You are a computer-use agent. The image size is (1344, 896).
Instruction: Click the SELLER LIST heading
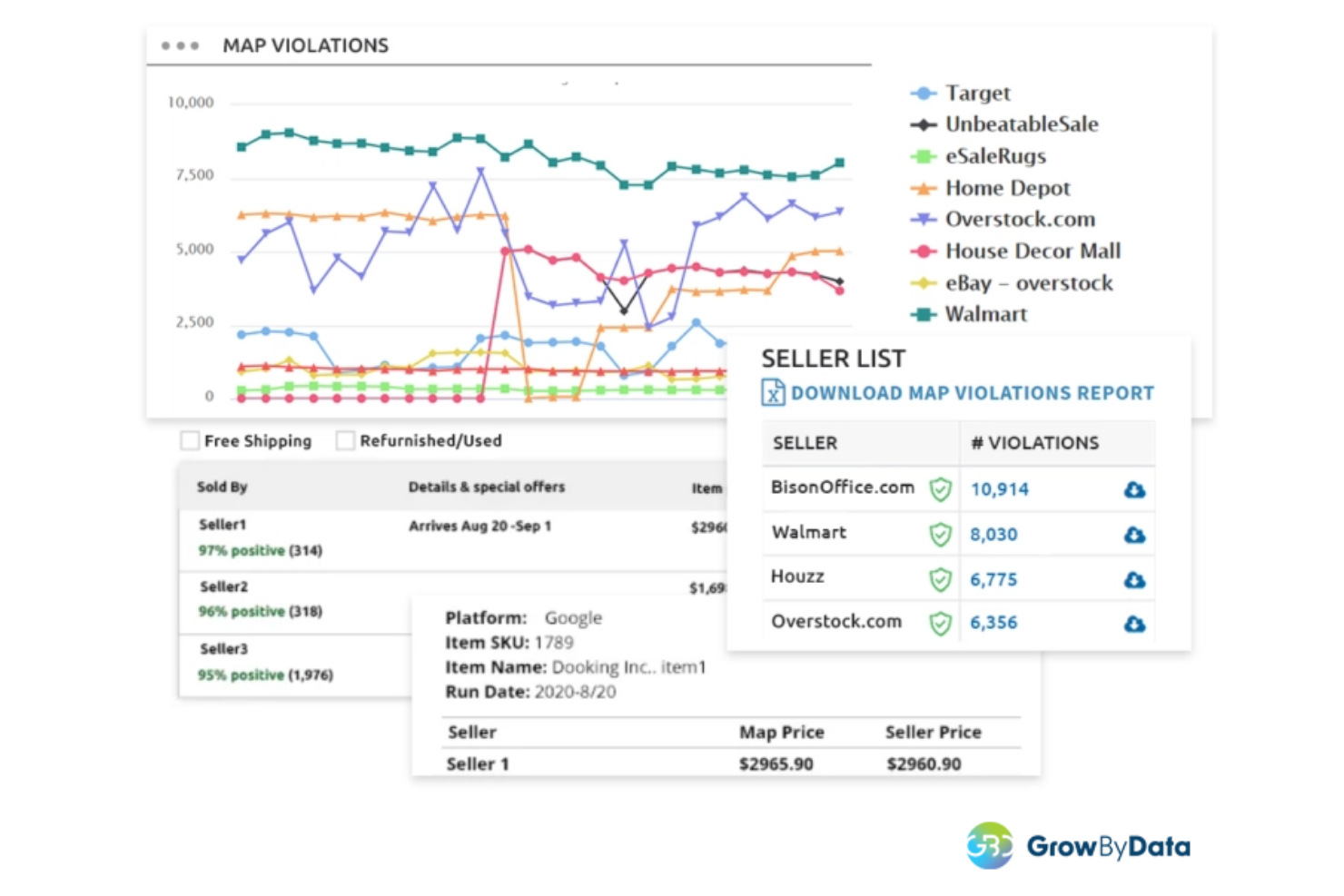pyautogui.click(x=833, y=359)
